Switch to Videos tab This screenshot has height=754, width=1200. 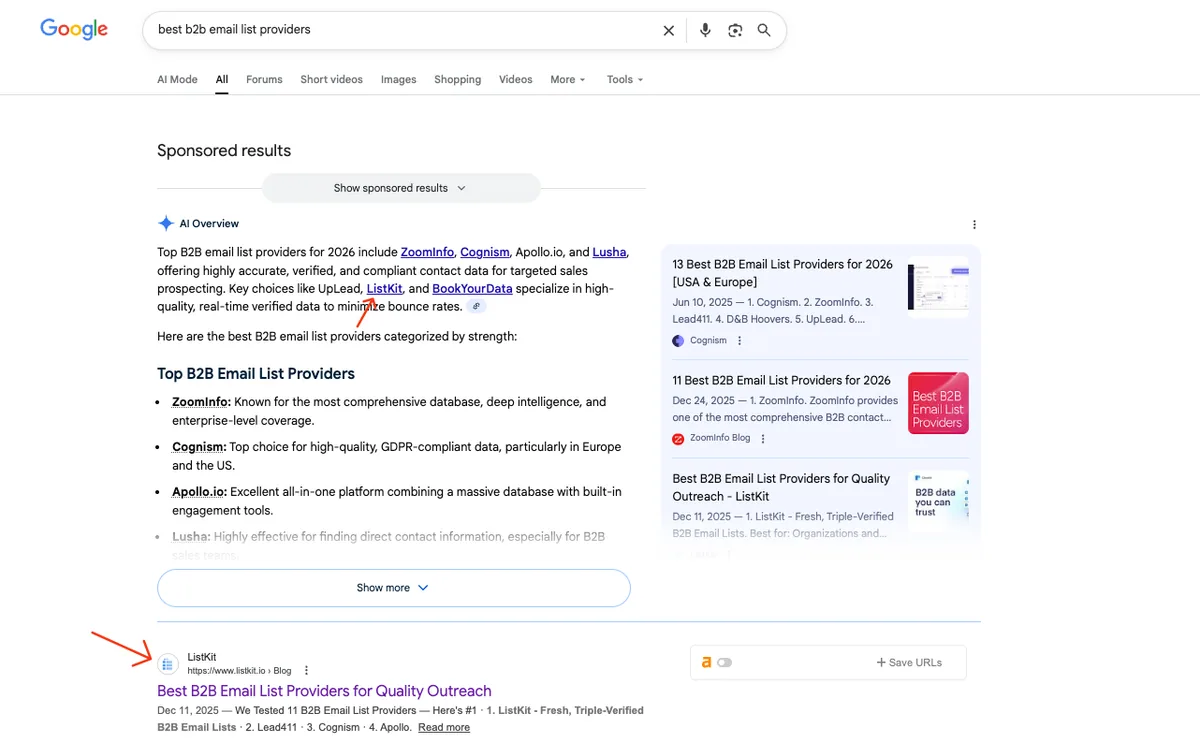(516, 80)
